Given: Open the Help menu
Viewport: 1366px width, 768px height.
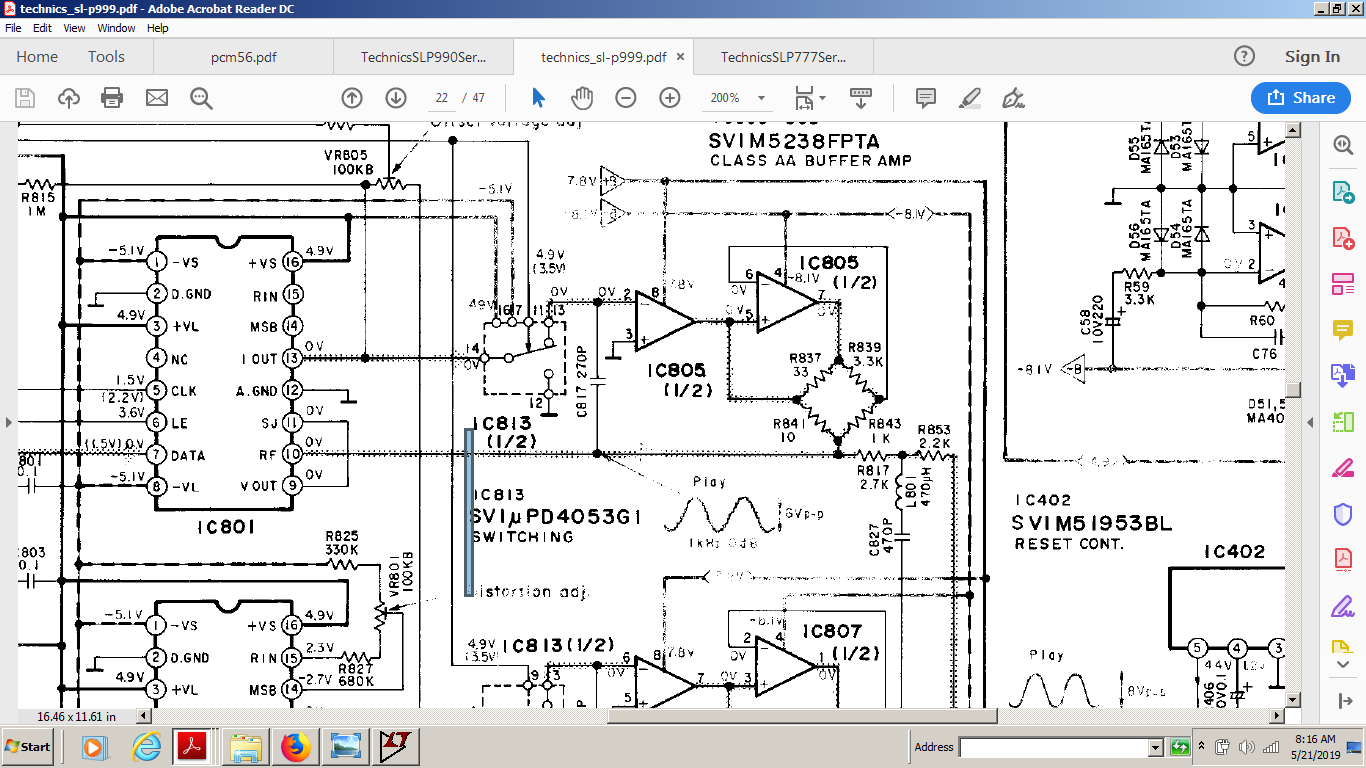Looking at the screenshot, I should [158, 28].
